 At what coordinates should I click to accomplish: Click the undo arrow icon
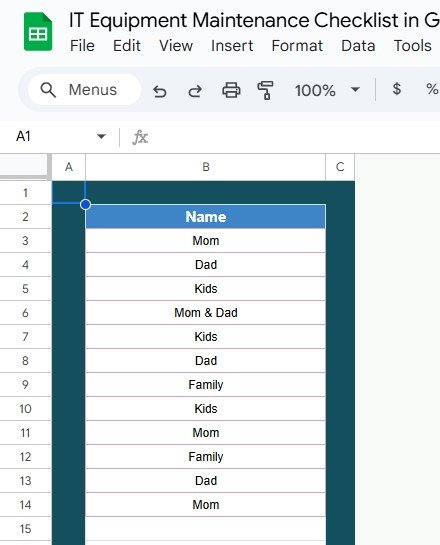point(160,91)
